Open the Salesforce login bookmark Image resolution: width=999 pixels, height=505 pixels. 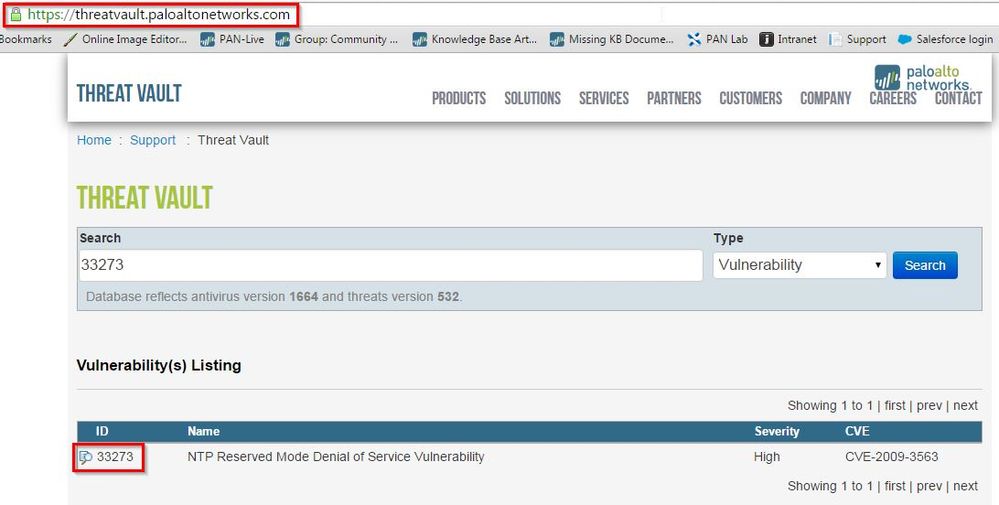point(945,39)
